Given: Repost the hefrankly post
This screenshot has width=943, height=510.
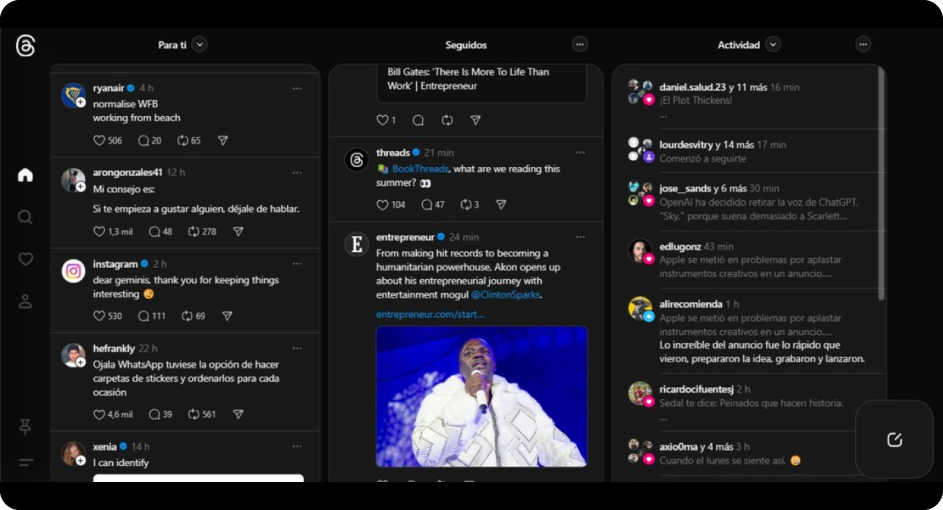Looking at the screenshot, I should (x=194, y=414).
